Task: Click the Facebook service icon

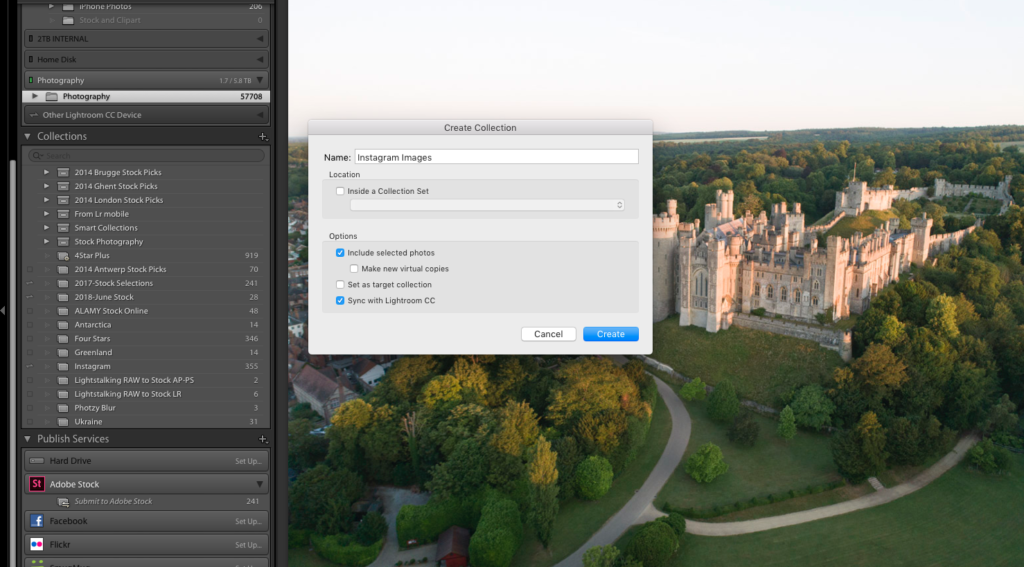Action: [x=37, y=521]
